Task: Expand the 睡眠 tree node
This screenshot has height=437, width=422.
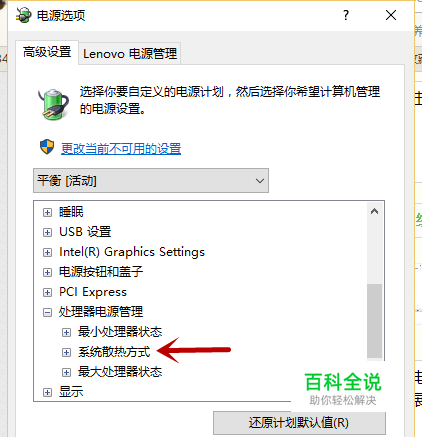Action: coord(47,212)
